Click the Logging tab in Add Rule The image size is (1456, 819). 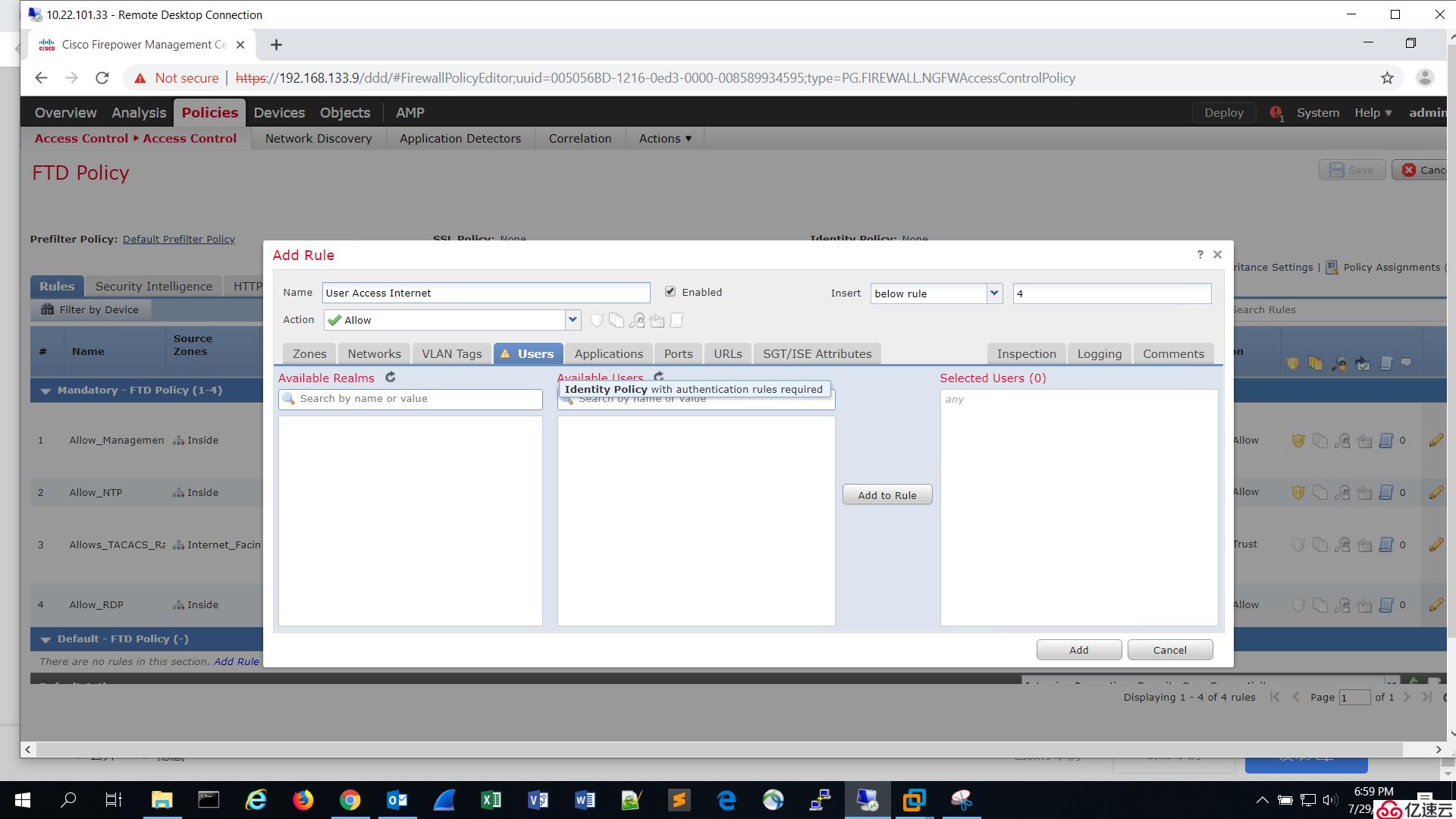1098,353
